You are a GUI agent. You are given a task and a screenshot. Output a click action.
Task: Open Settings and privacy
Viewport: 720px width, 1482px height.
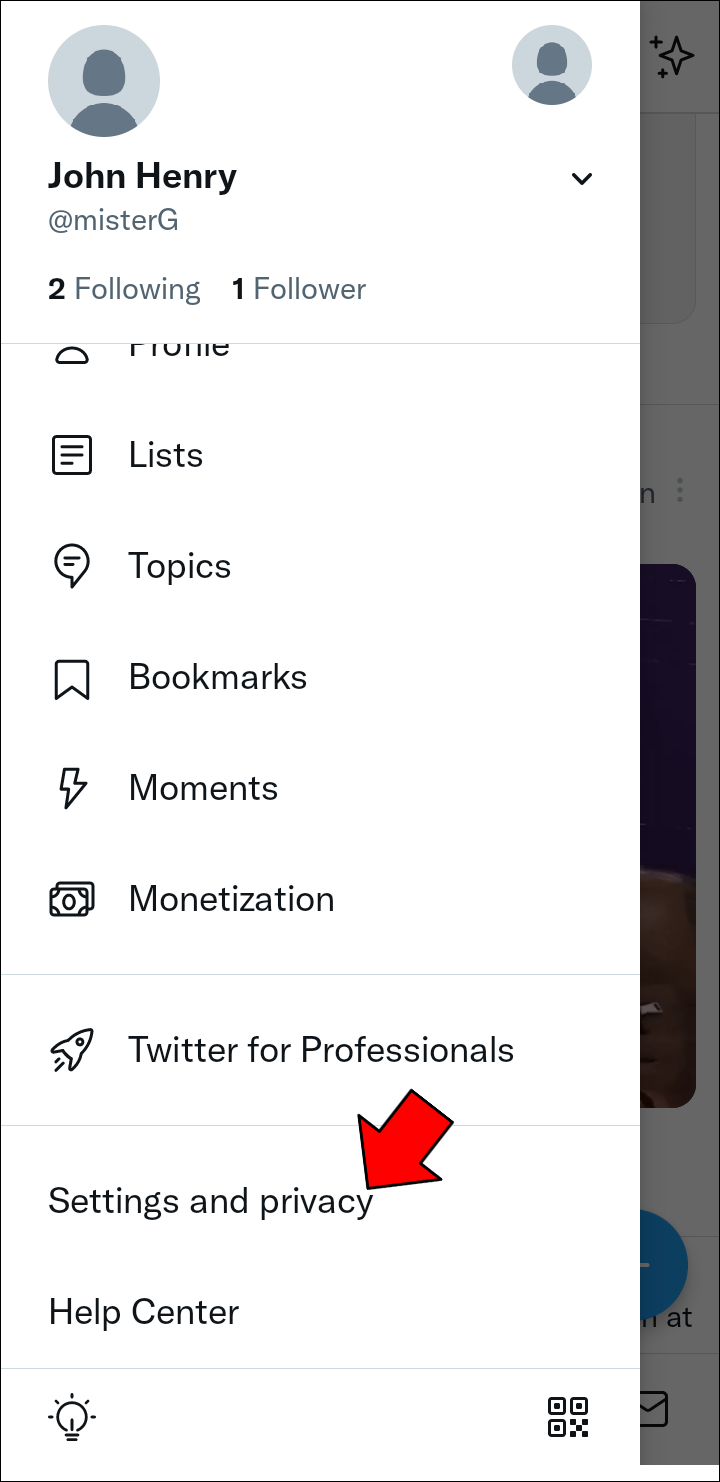[209, 1201]
